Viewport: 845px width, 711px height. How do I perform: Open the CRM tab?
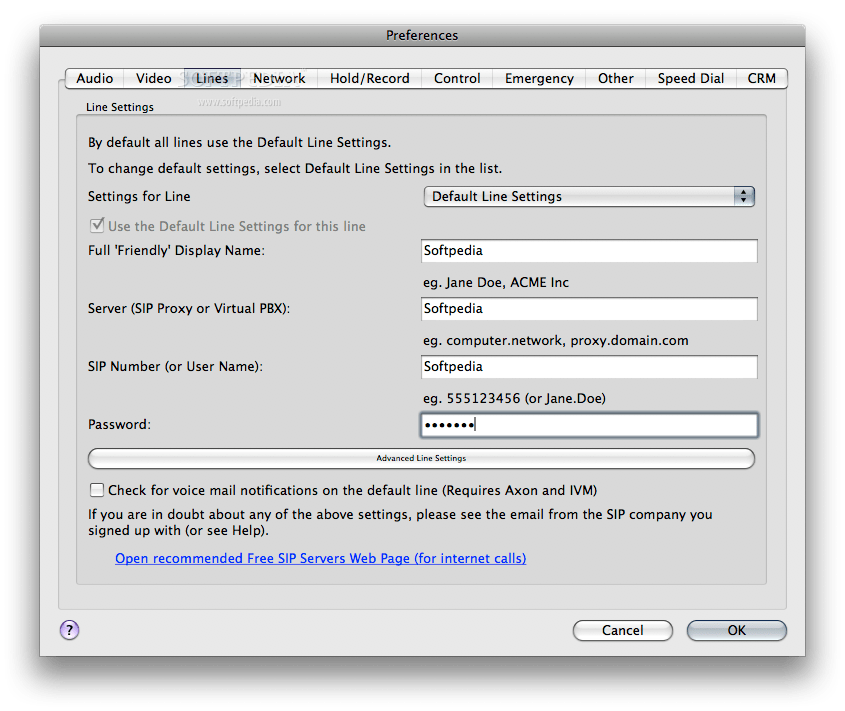762,78
